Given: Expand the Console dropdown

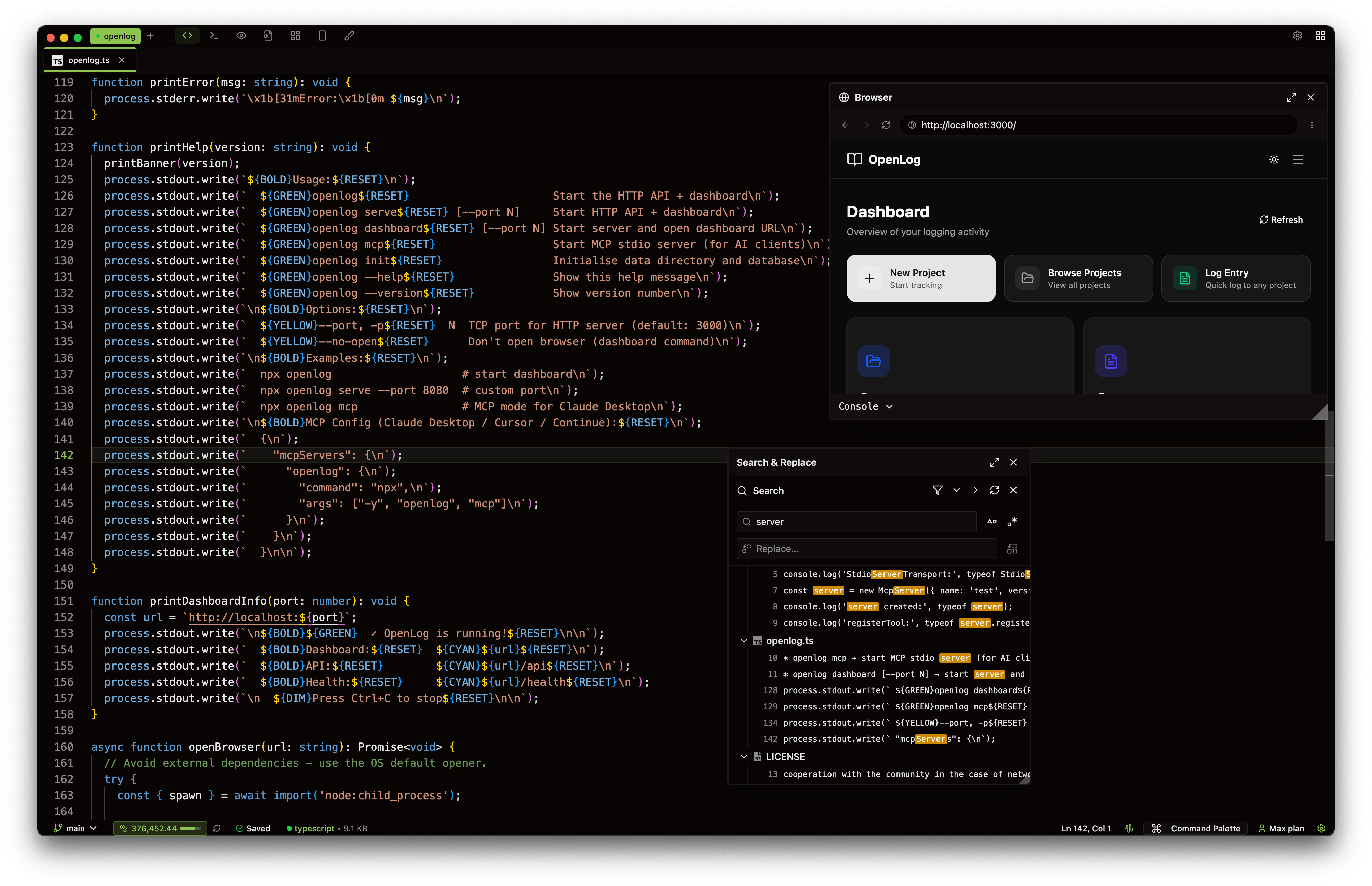Looking at the screenshot, I should (865, 406).
